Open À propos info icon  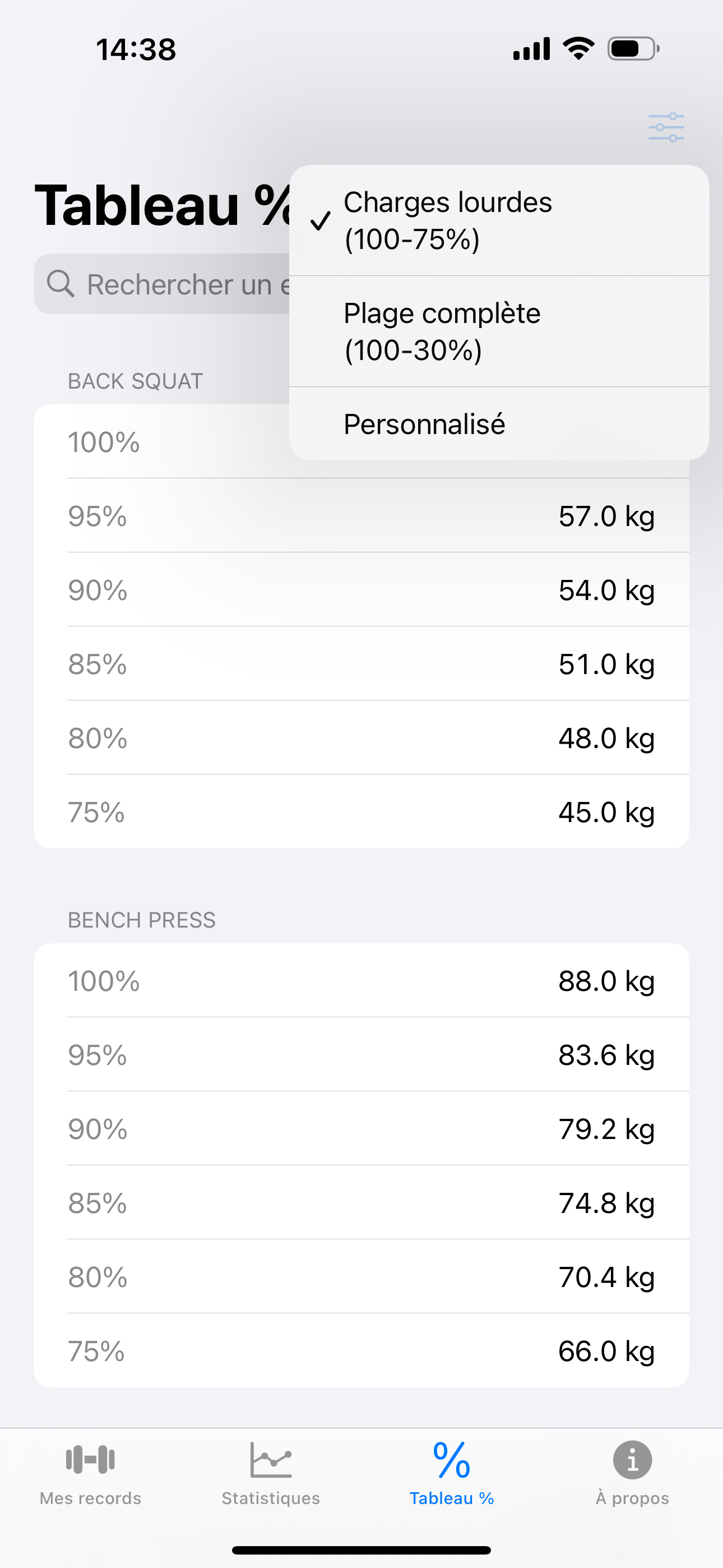(632, 1460)
